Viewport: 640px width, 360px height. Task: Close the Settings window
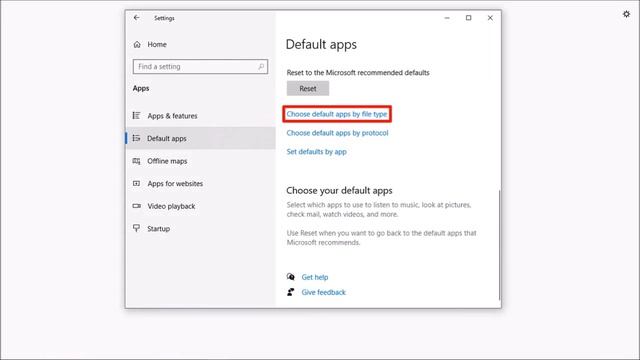tap(490, 18)
